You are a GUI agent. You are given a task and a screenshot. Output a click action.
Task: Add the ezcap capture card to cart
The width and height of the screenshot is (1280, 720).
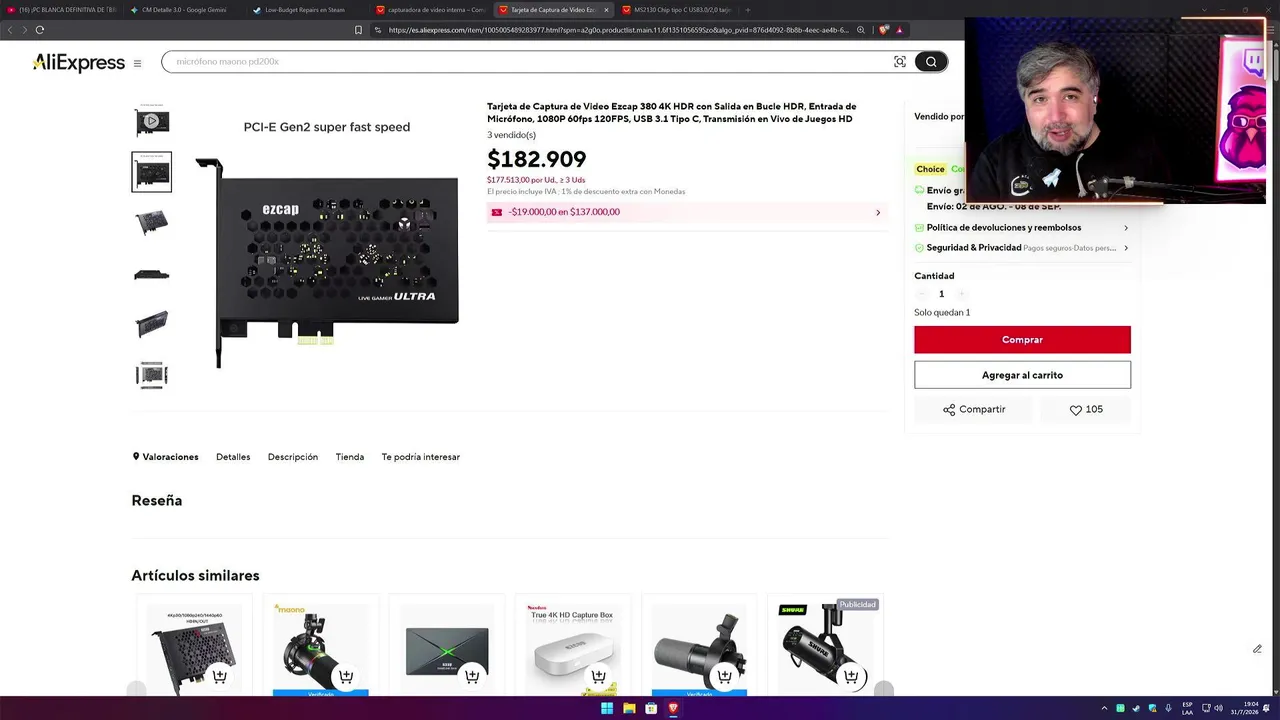coord(220,676)
